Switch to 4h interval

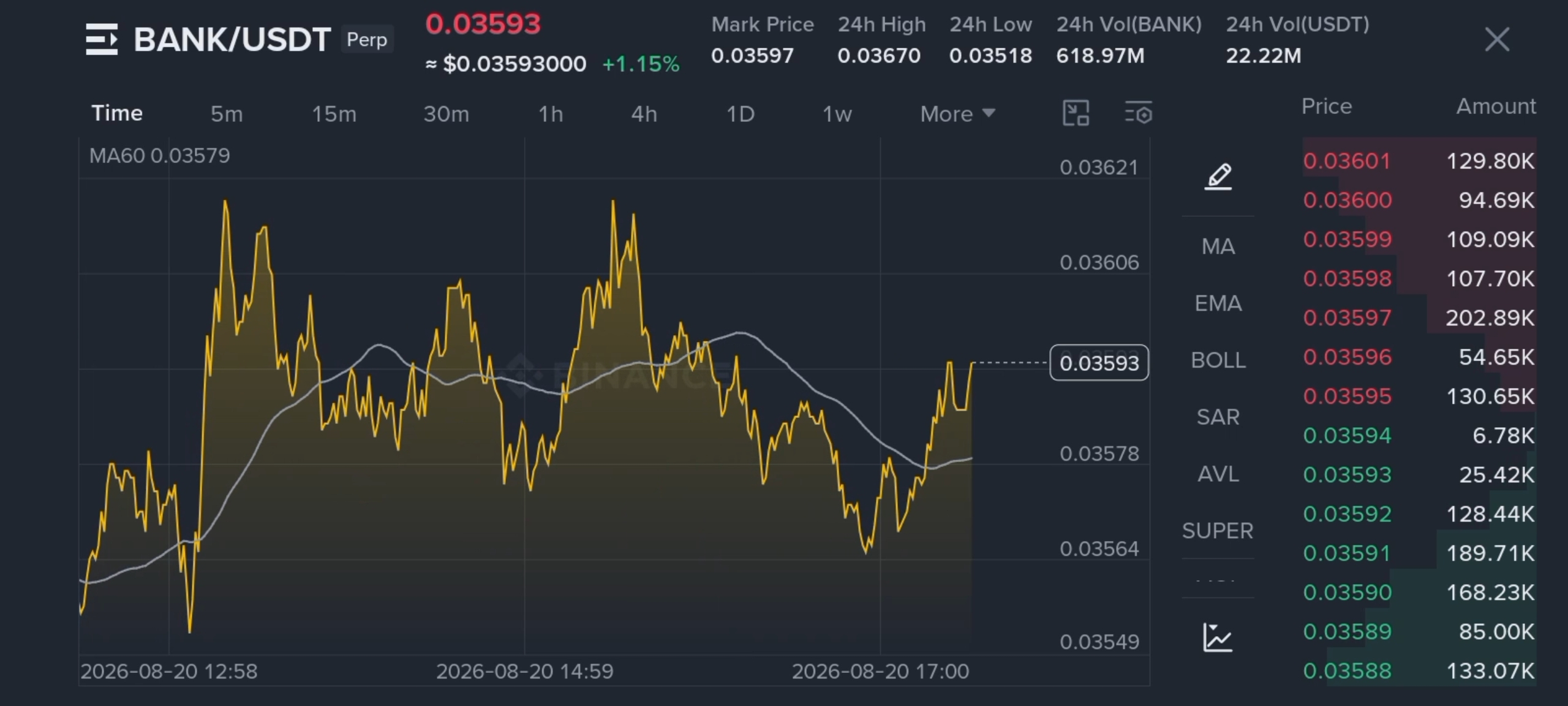click(644, 114)
